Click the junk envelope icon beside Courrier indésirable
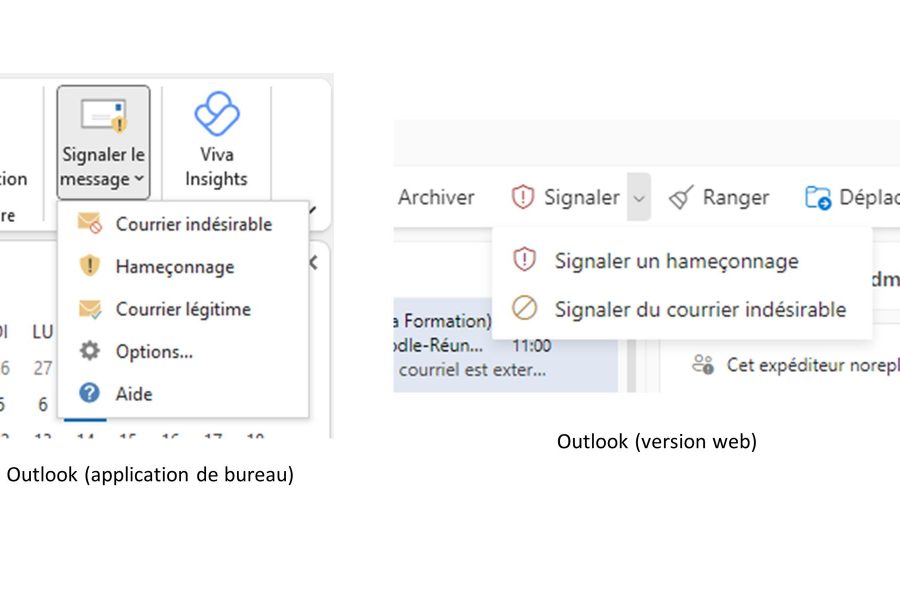The width and height of the screenshot is (900, 600). point(90,223)
